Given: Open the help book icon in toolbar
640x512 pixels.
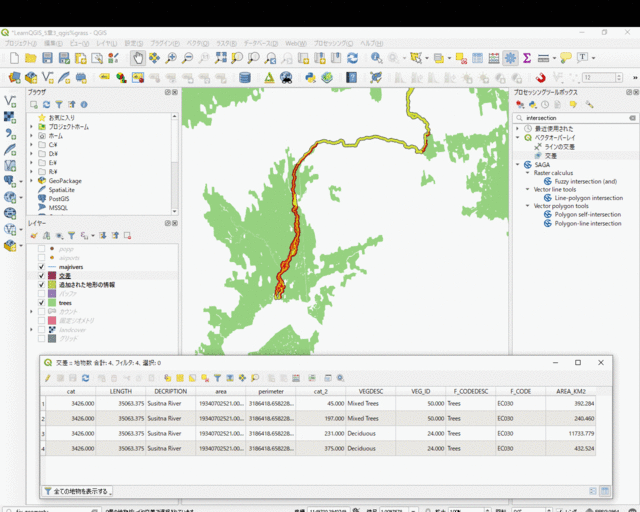Looking at the screenshot, I should [351, 77].
